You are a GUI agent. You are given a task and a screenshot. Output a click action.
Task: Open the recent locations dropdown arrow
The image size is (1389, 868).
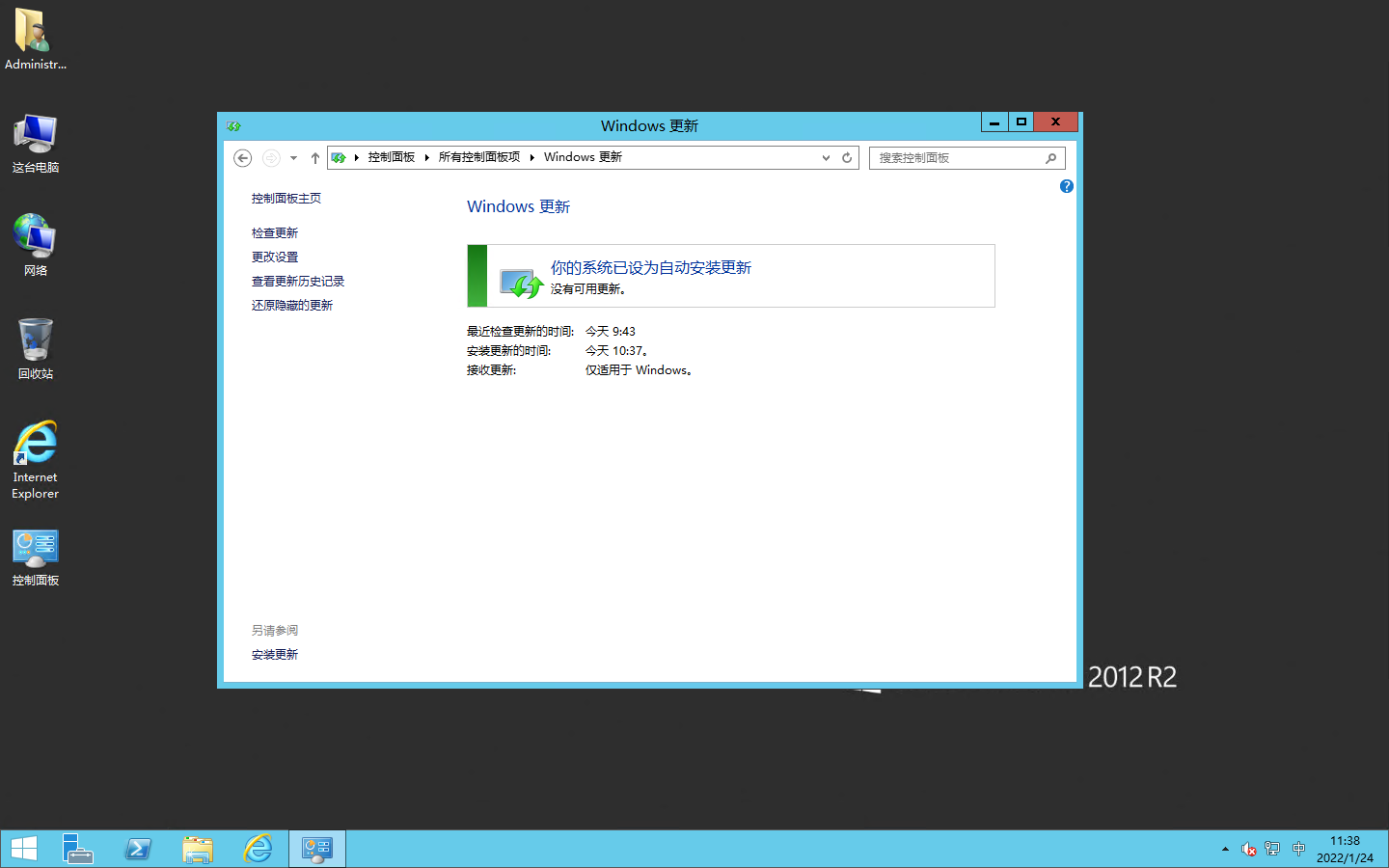(x=293, y=158)
